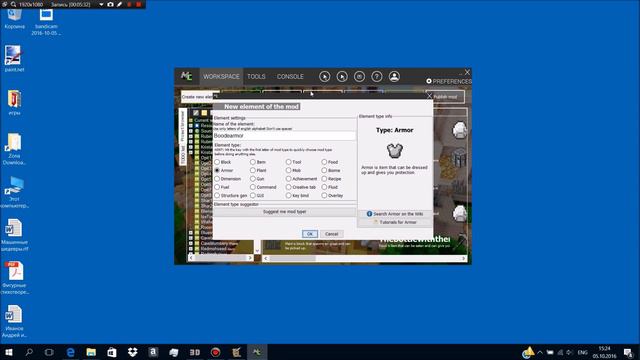Screen dimensions: 640x360
Task: Choose the Fluid element type
Action: point(324,187)
